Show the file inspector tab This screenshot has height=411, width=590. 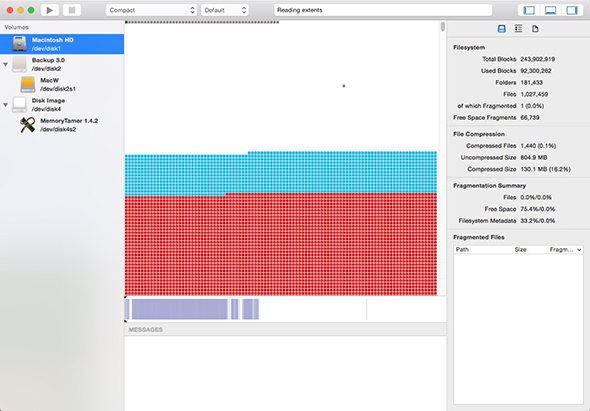(535, 29)
